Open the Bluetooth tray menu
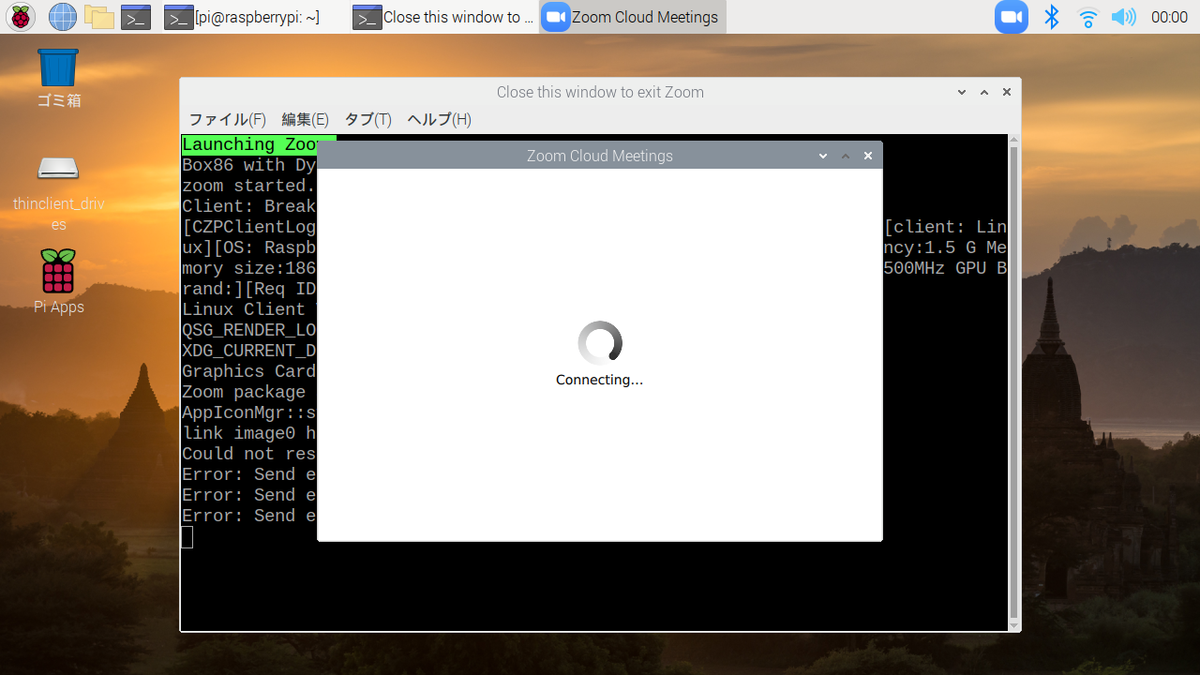 click(1051, 16)
